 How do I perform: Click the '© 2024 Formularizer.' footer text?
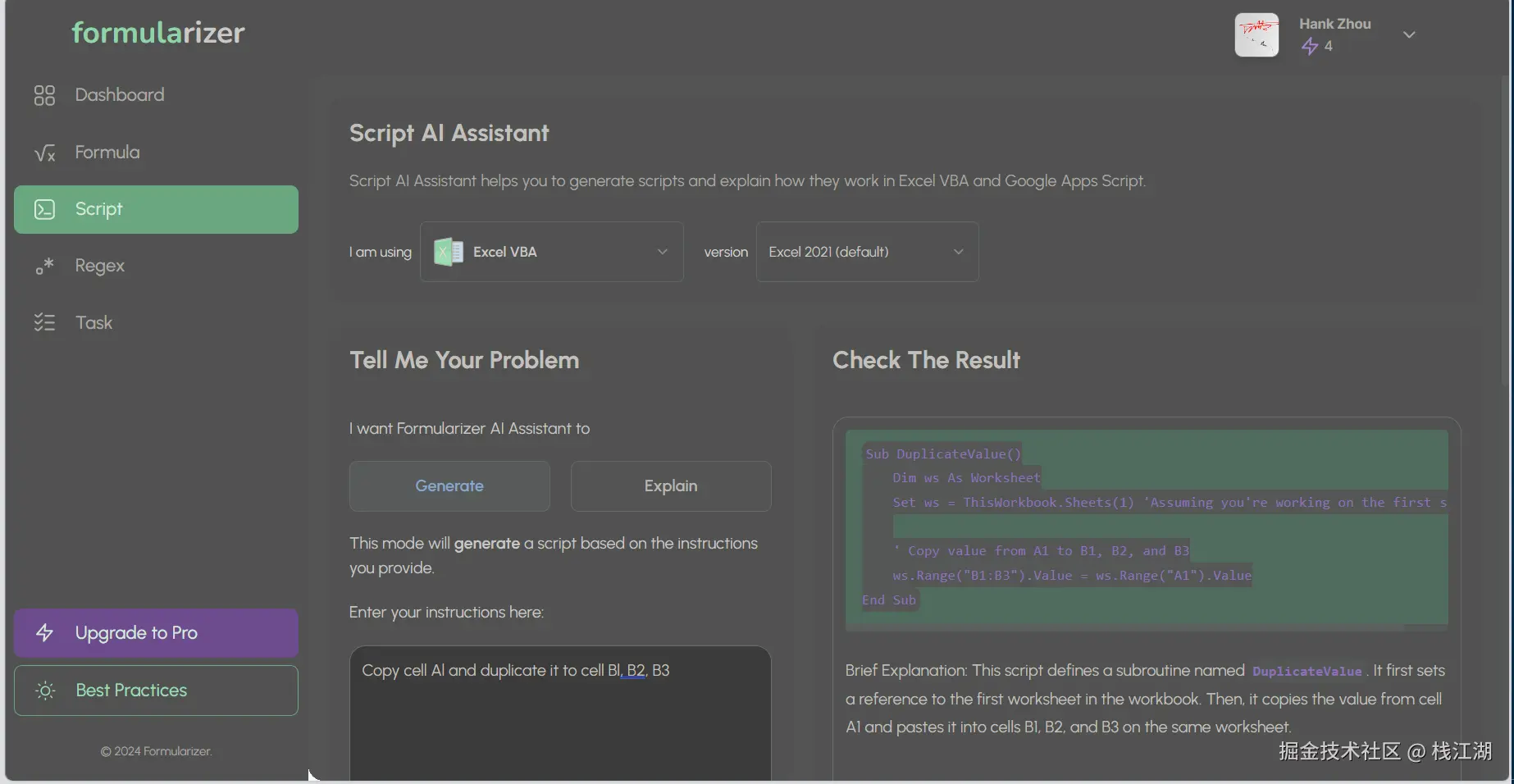point(156,751)
